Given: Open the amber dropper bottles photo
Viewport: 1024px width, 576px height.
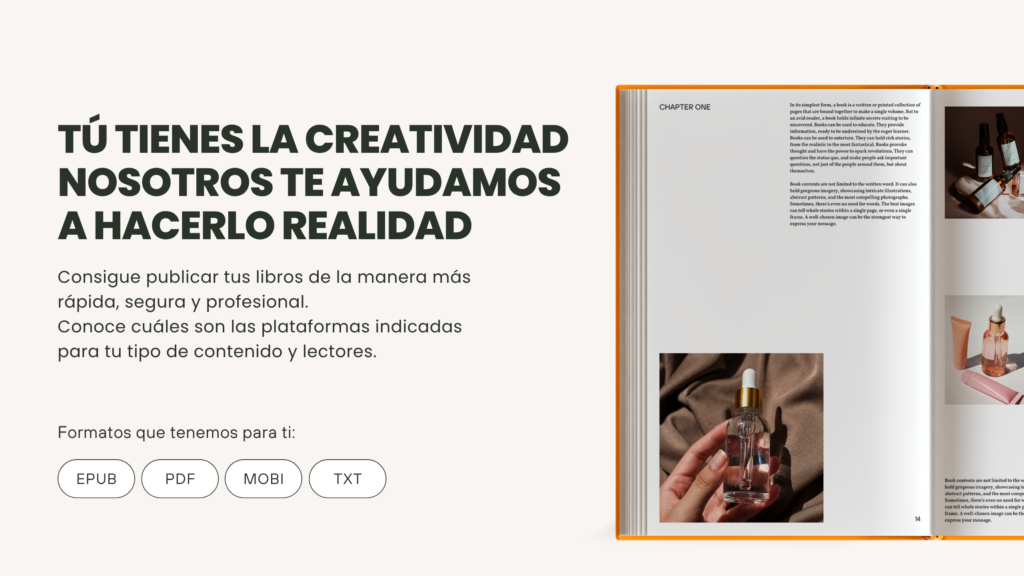Looking at the screenshot, I should click(983, 162).
